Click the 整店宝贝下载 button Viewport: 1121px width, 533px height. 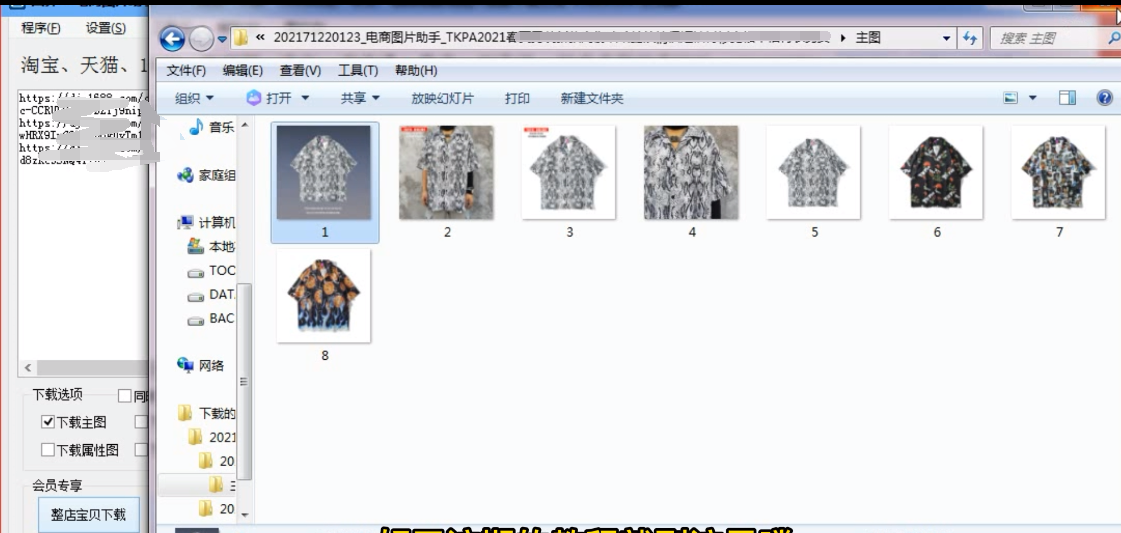pos(88,515)
